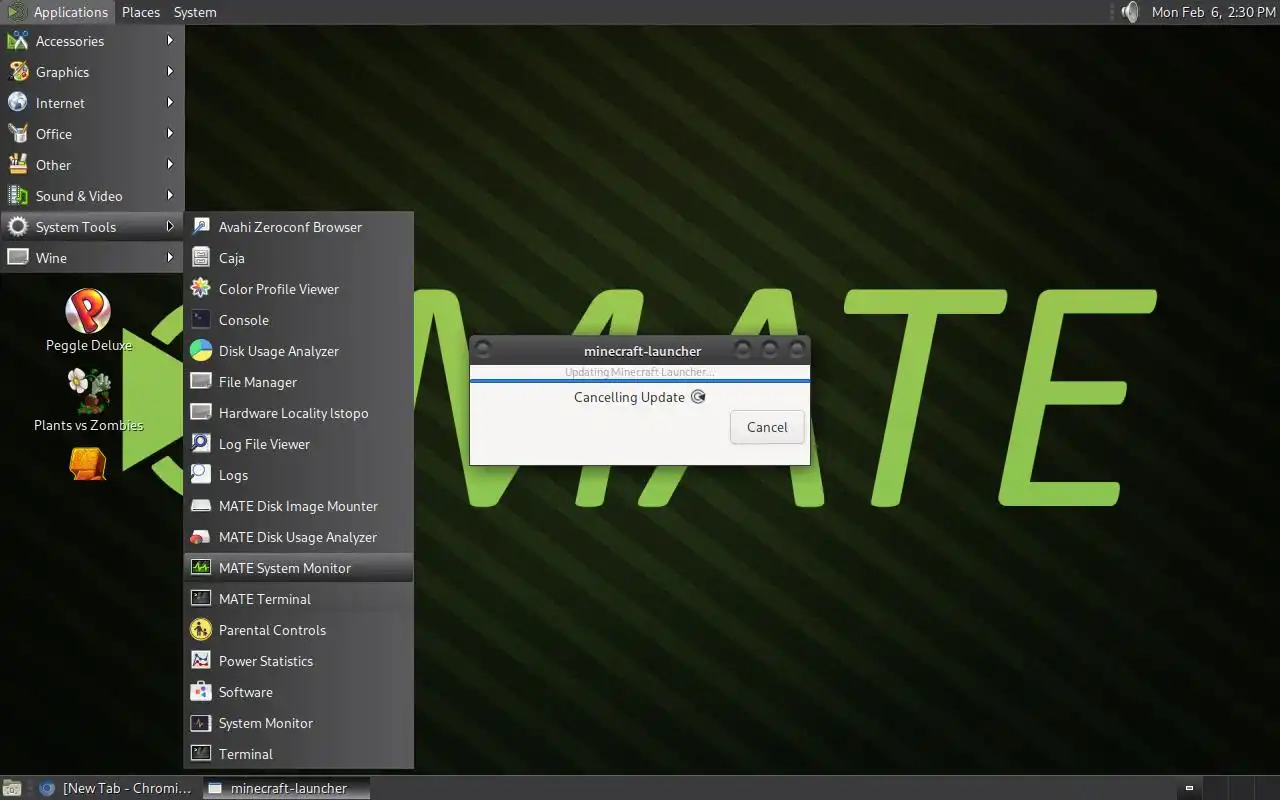
Task: Choose the "Parental Controls" label
Action: coord(272,630)
